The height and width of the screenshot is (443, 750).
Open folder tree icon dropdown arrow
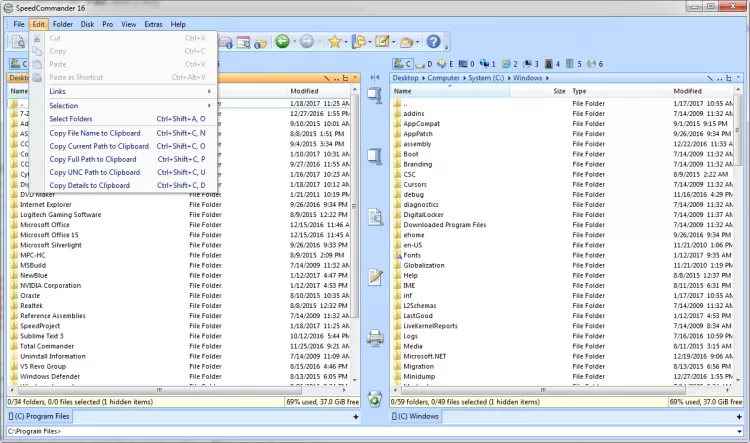point(370,42)
